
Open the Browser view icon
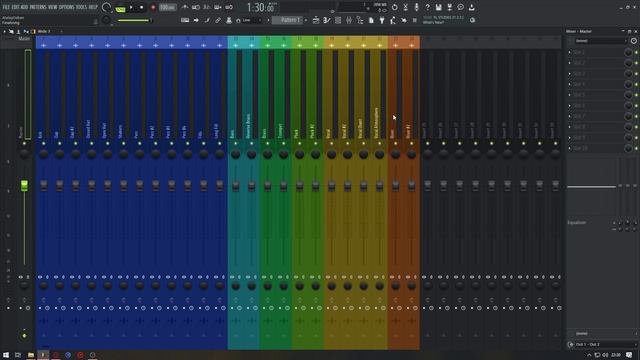[360, 20]
